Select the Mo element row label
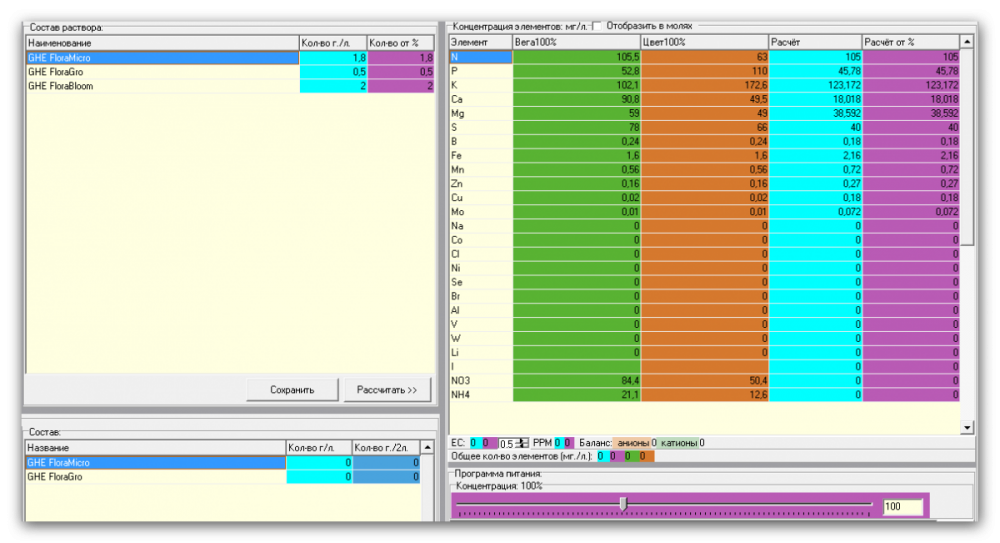Image resolution: width=1000 pixels, height=543 pixels. point(481,212)
